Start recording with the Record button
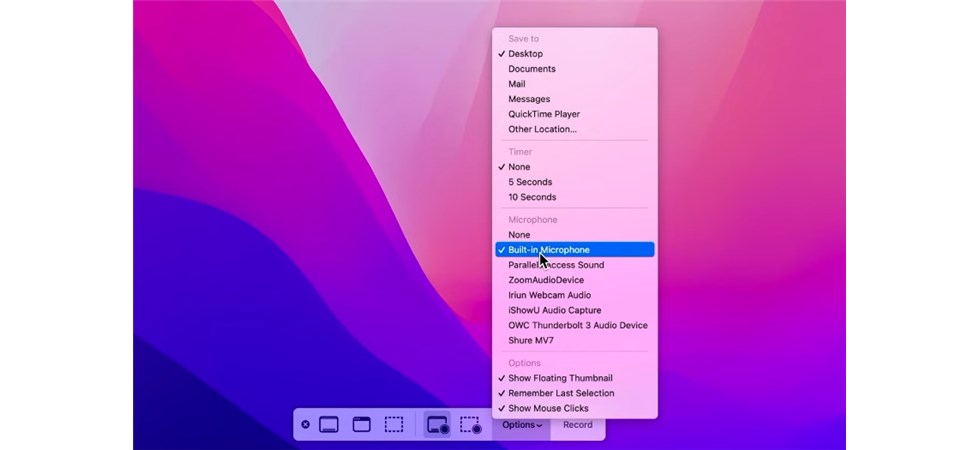979x450 pixels. [578, 425]
